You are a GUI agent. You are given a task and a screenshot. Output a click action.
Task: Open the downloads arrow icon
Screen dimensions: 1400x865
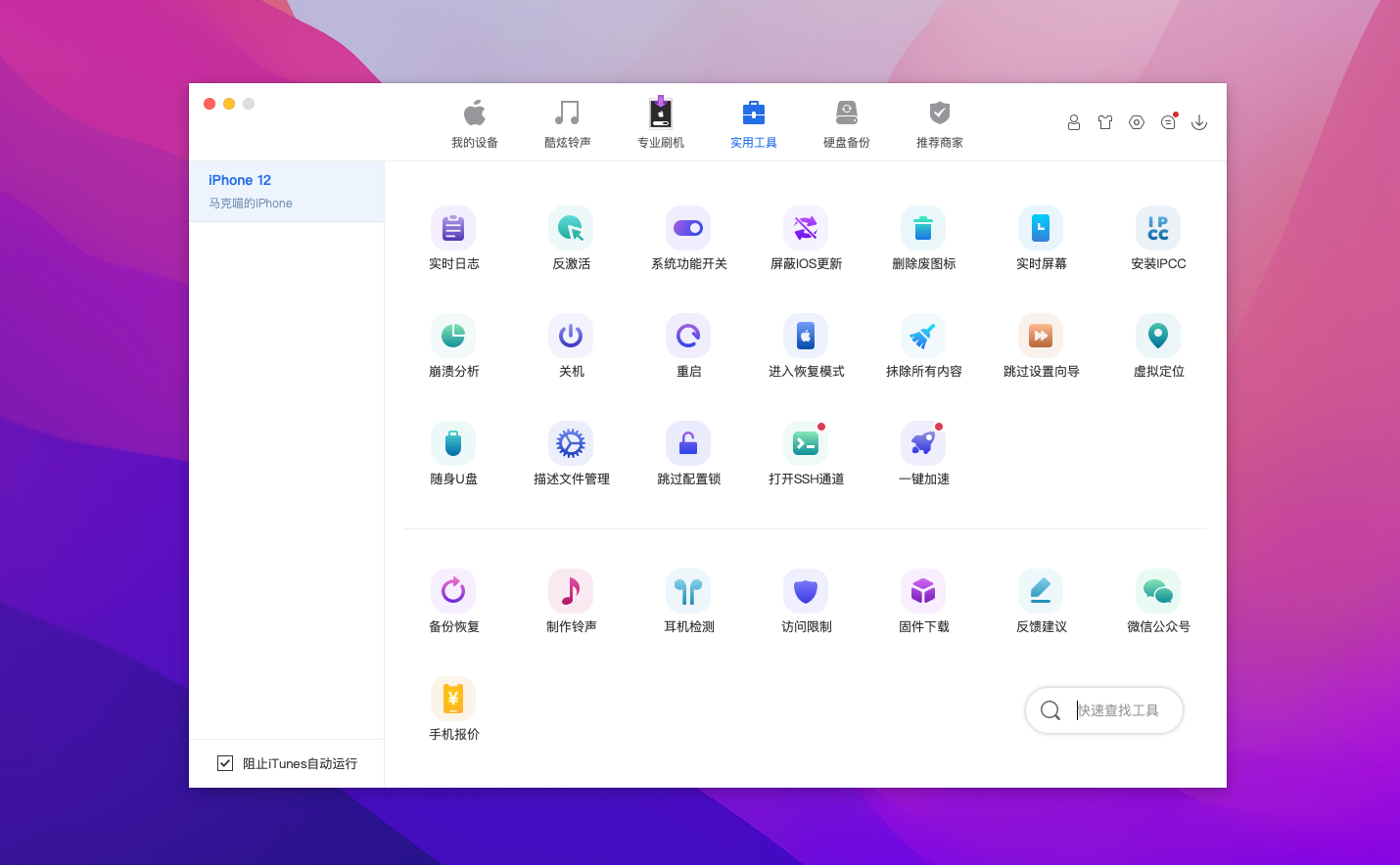(1199, 122)
